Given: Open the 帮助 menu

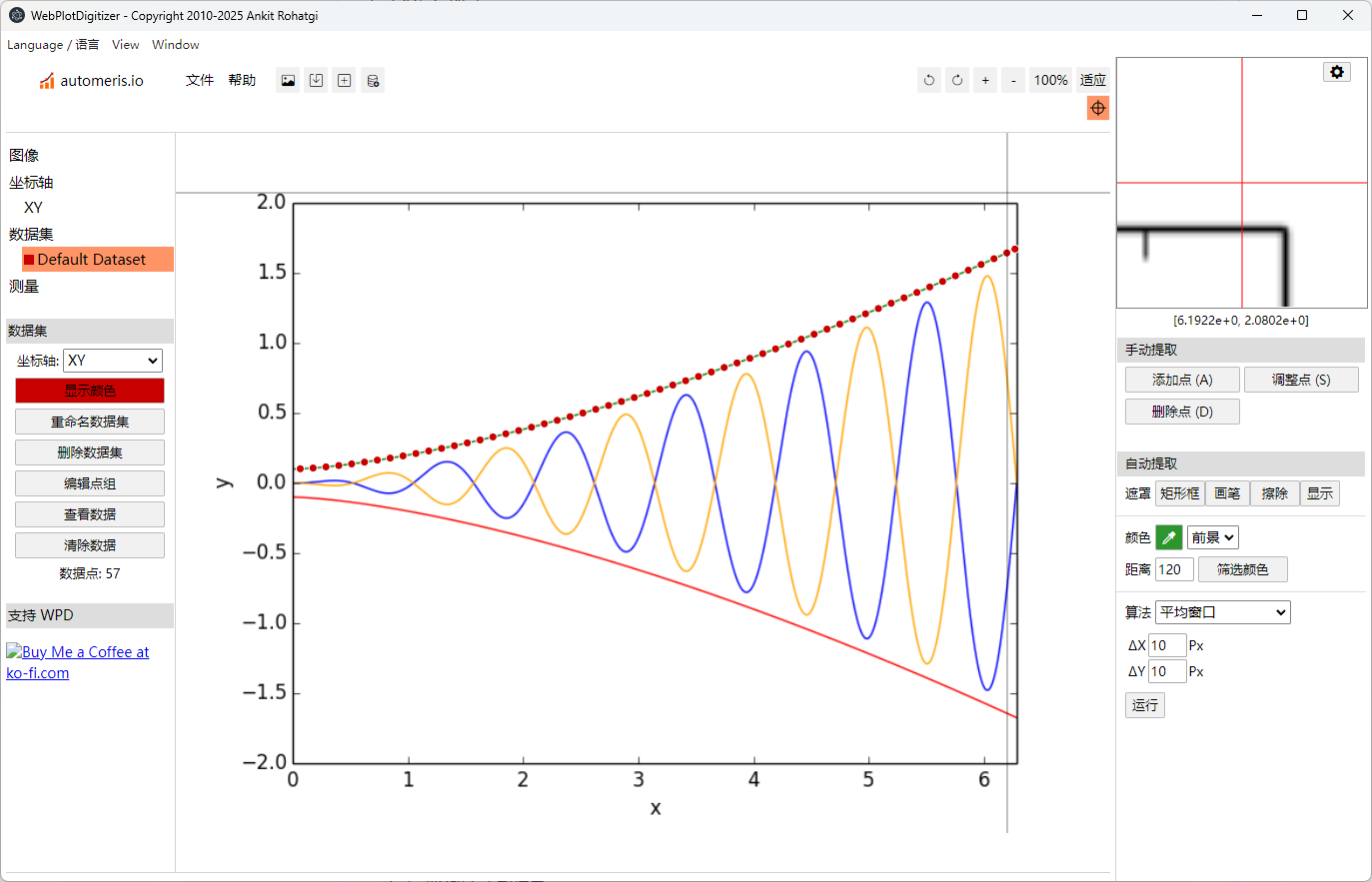Looking at the screenshot, I should coord(242,81).
